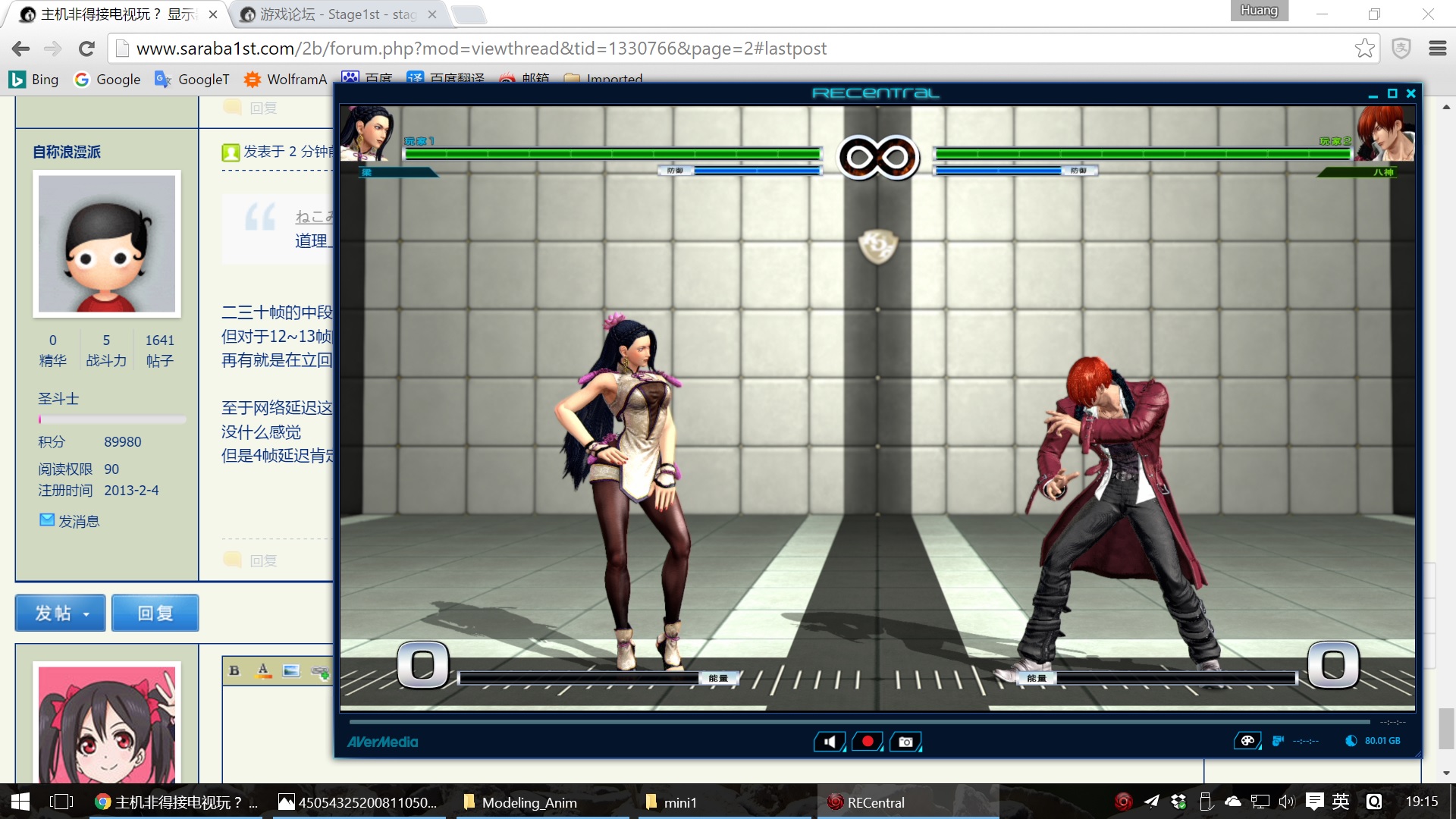Maximize the RECentral window
Image resolution: width=1456 pixels, height=819 pixels.
(x=1392, y=93)
